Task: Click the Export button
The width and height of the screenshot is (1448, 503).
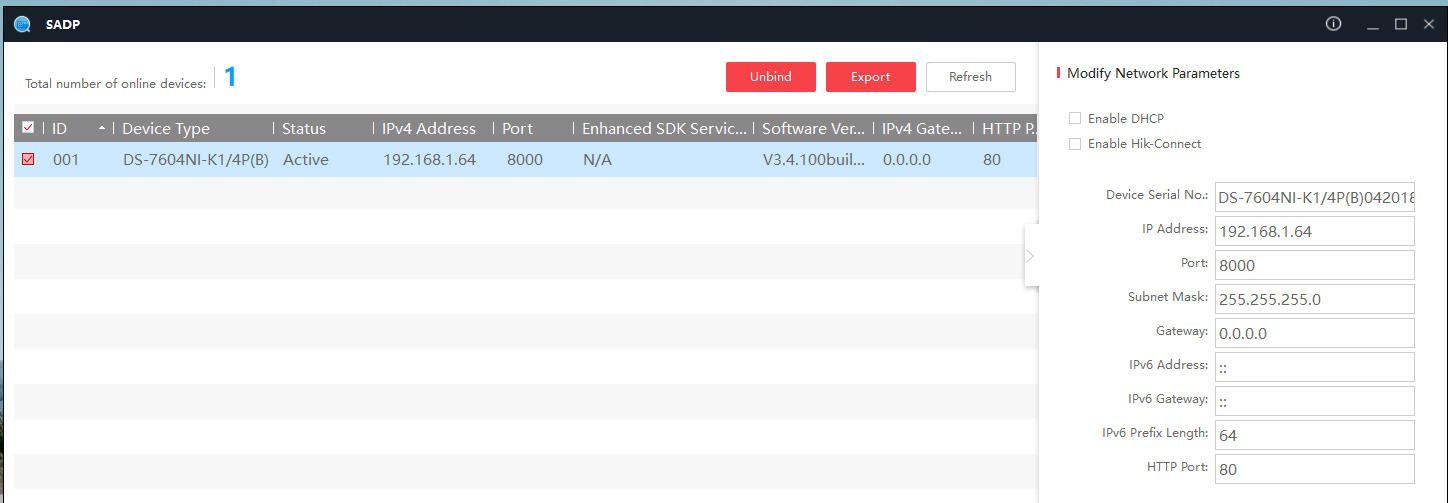Action: [x=870, y=77]
